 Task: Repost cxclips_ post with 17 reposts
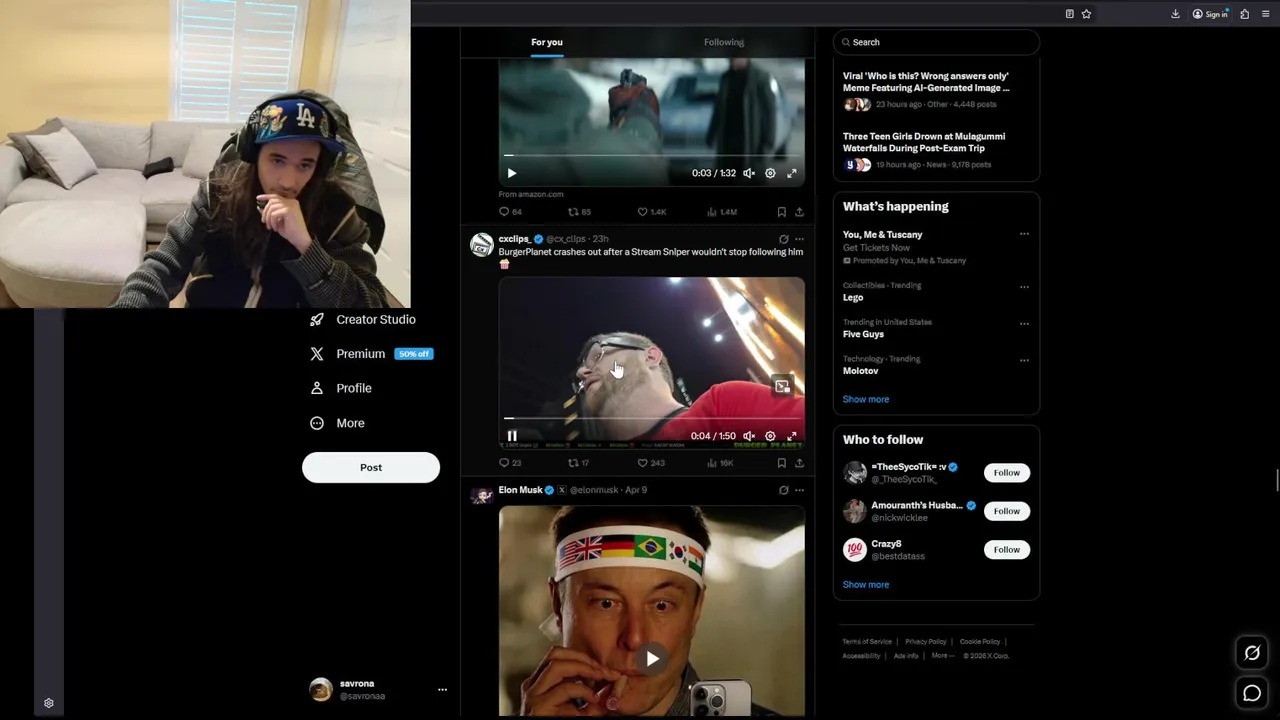[x=578, y=463]
